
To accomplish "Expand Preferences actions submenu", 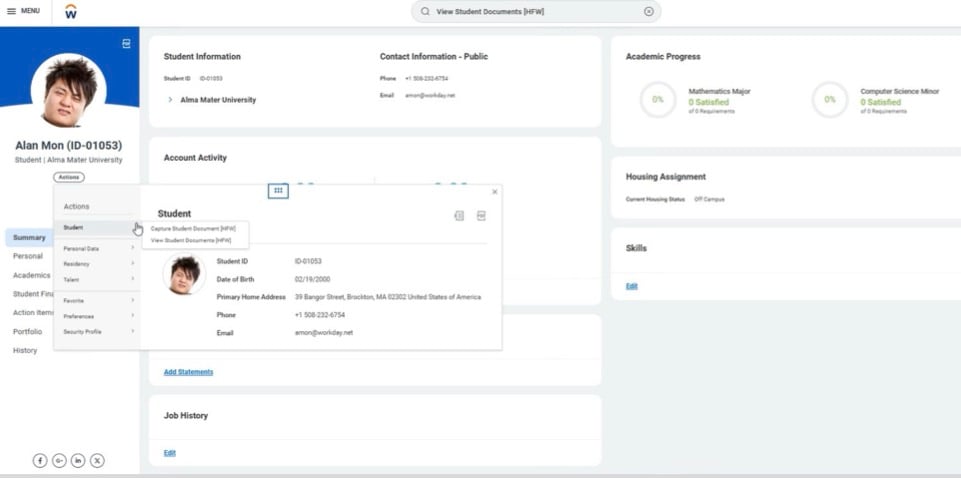I will [97, 316].
